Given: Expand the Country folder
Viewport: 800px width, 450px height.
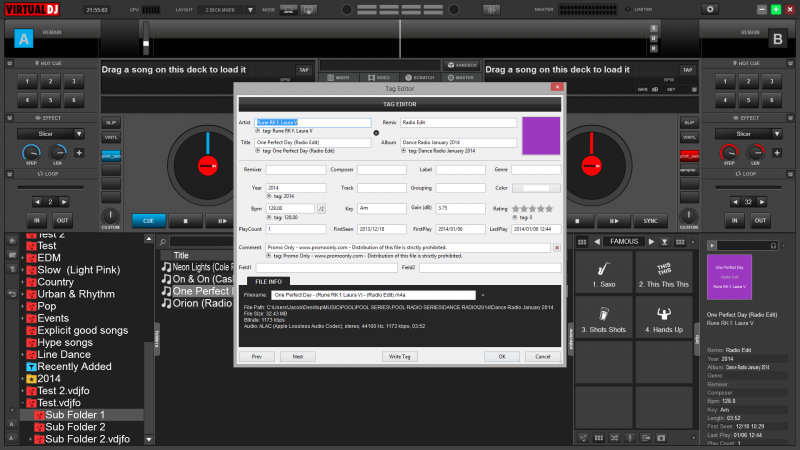Looking at the screenshot, I should tap(22, 282).
